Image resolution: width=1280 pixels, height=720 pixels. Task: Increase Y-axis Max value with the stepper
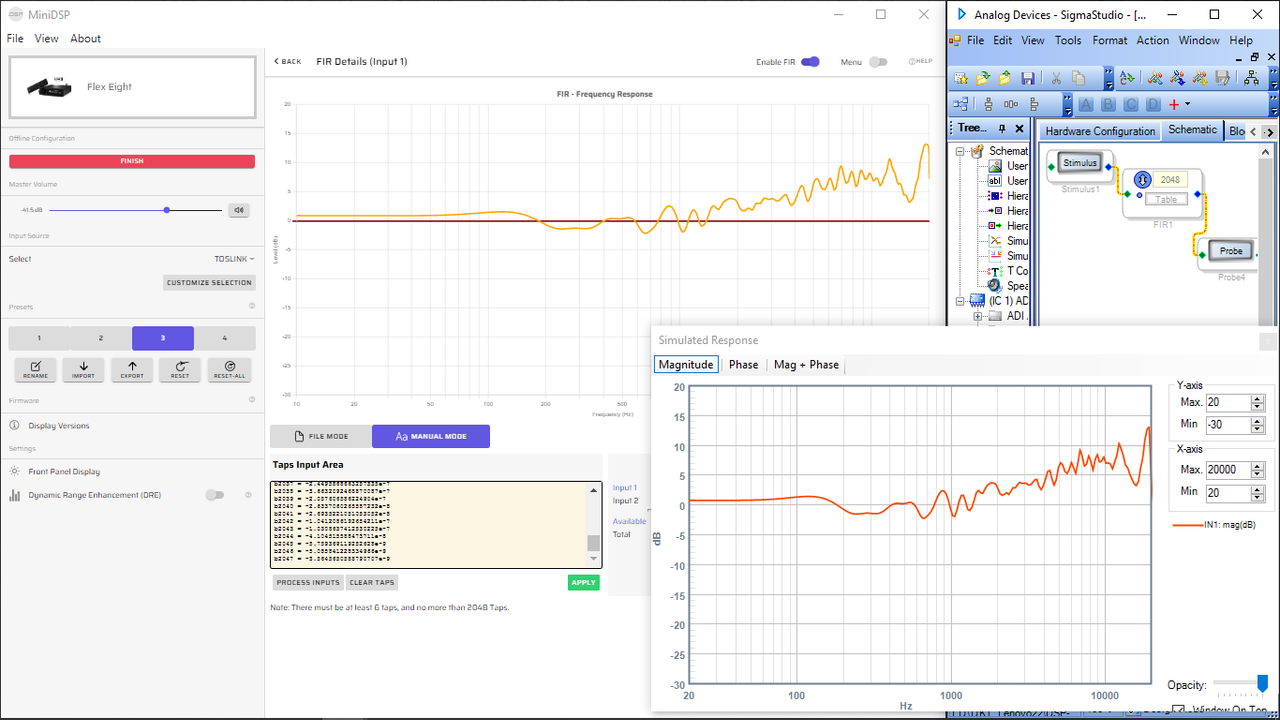(x=1257, y=399)
